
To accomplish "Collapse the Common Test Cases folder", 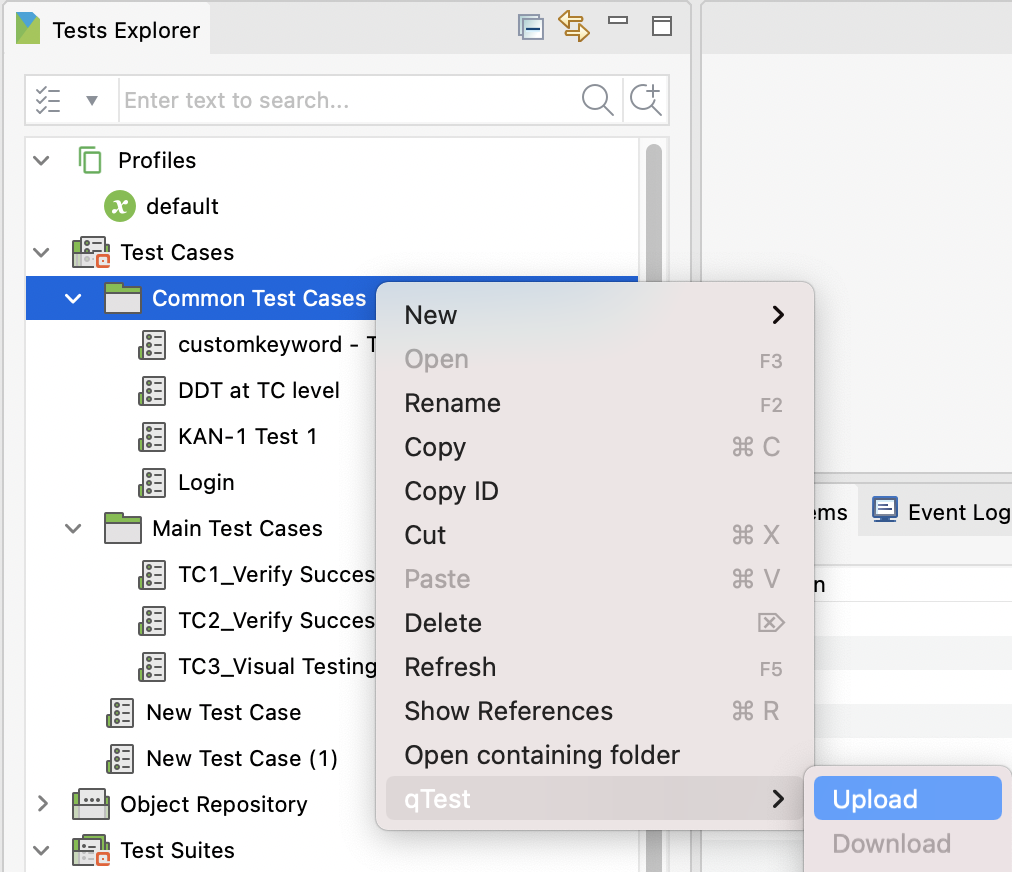I will [x=73, y=298].
